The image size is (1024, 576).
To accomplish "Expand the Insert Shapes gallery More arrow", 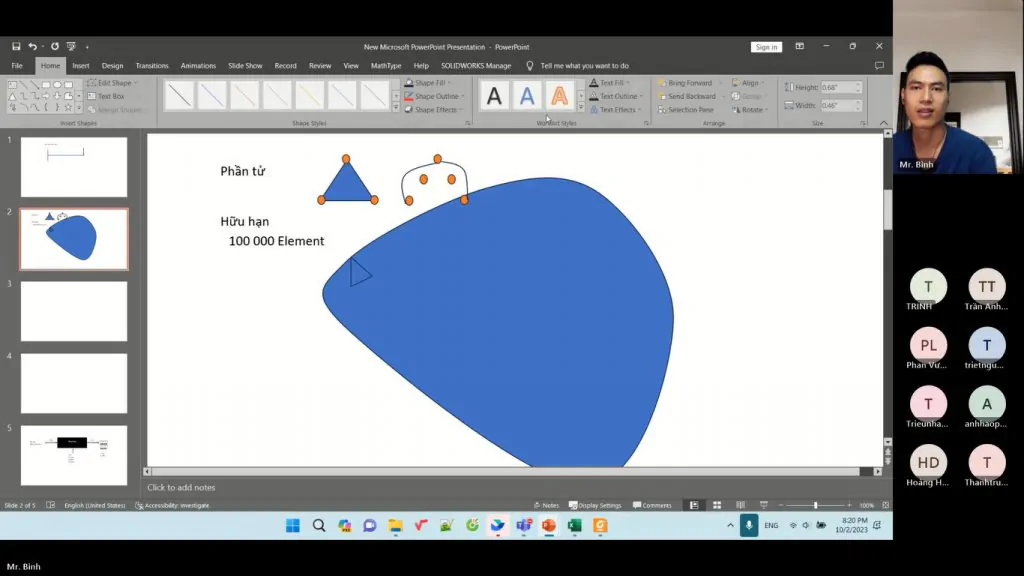I will pos(79,108).
